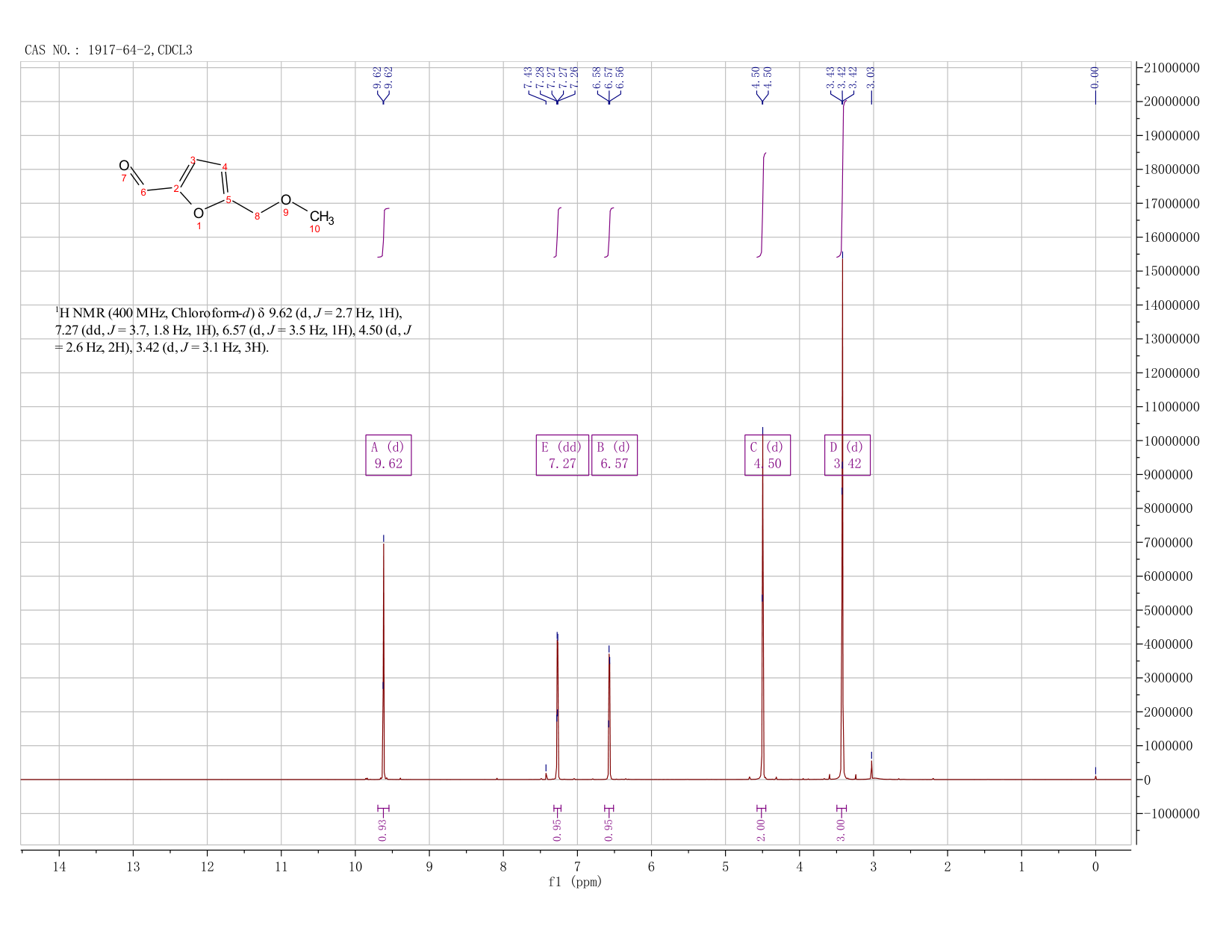Click the ether oxygen atom labeled 9
This screenshot has width=1232, height=952.
tap(285, 200)
